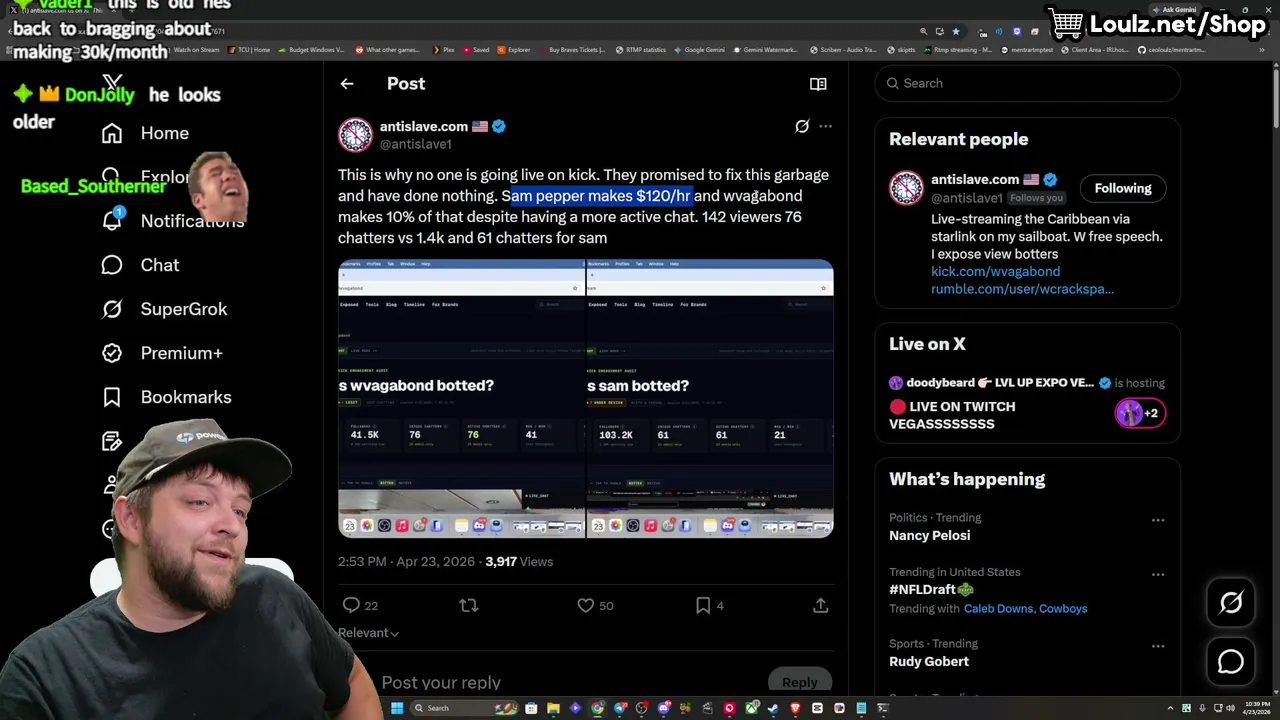Open more options for Nancy Pelosi trend
The image size is (1280, 720).
1158,520
